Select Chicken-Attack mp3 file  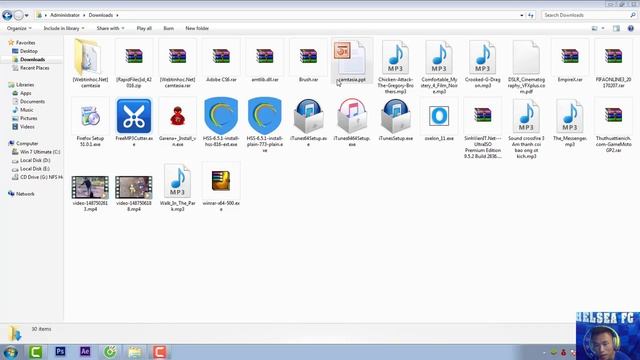point(395,67)
